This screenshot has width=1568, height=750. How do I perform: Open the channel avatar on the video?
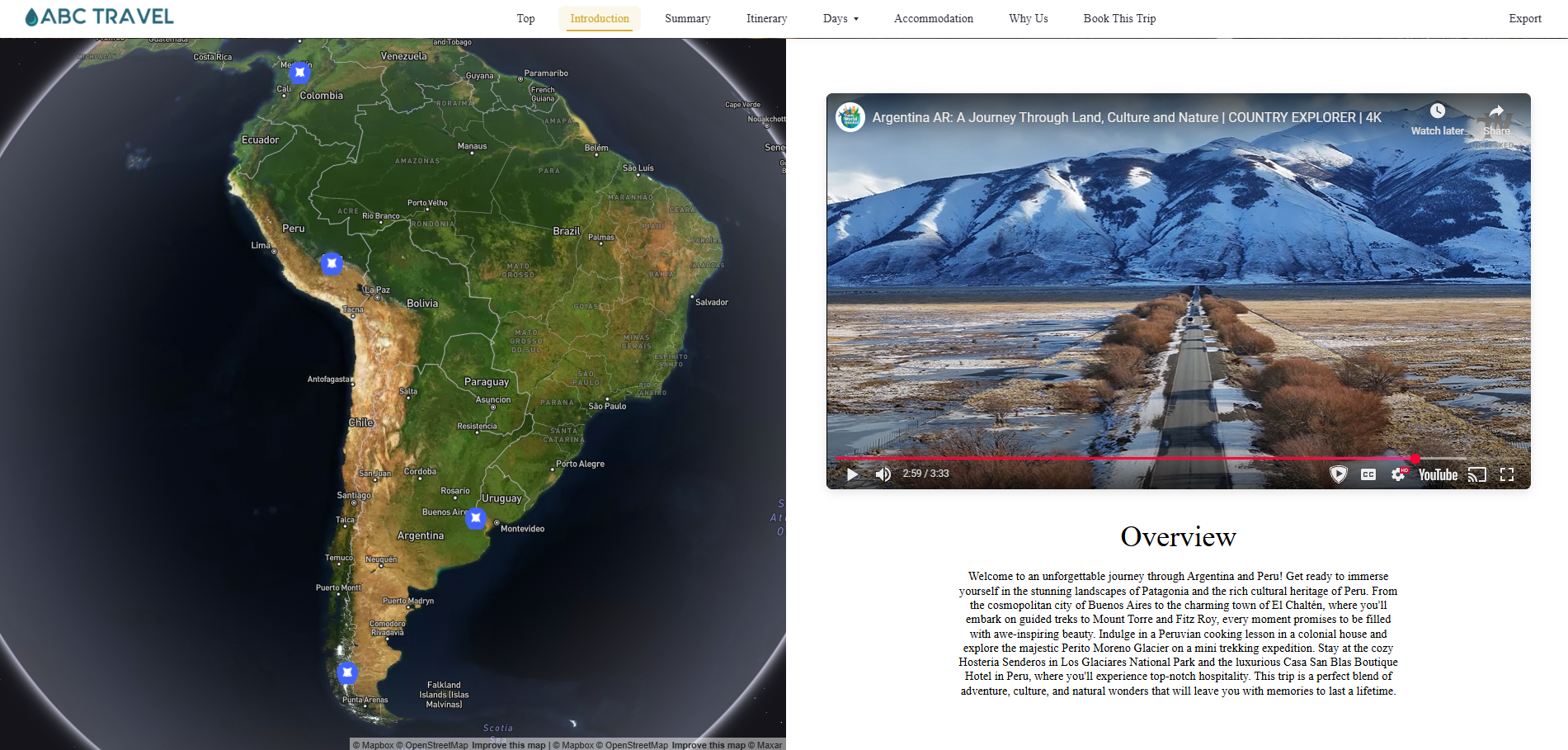[x=850, y=117]
